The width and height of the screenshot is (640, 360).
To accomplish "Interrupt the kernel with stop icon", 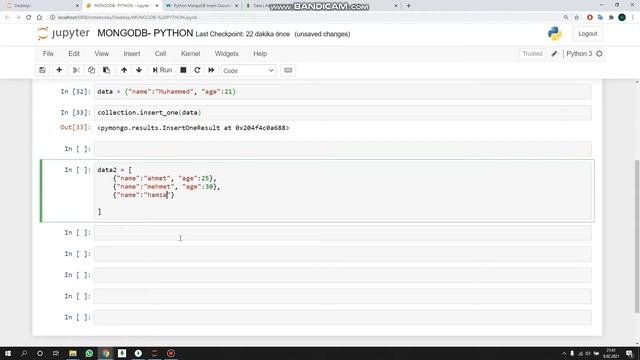I will 183,70.
